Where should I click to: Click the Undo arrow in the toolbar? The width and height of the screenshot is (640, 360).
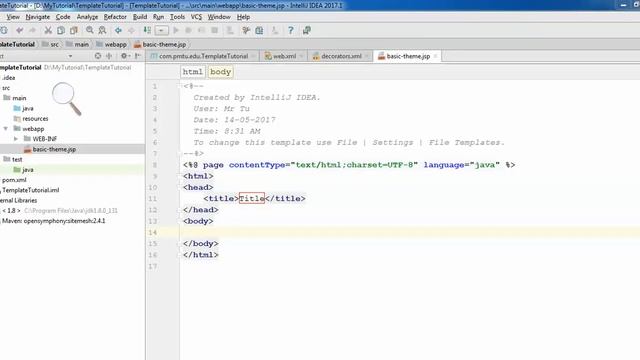(19, 31)
